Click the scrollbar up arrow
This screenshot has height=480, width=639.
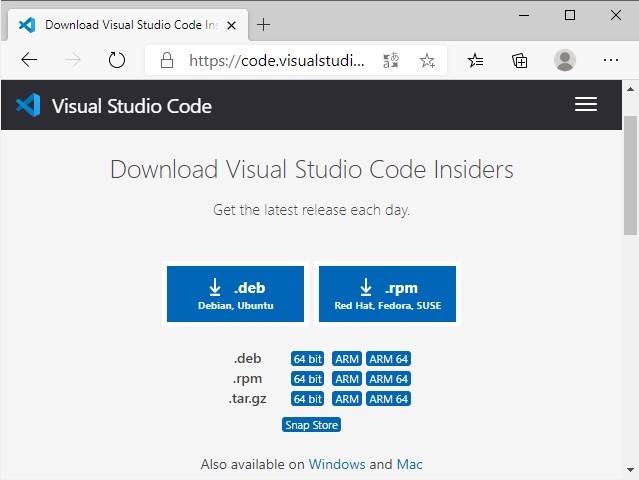[x=630, y=88]
